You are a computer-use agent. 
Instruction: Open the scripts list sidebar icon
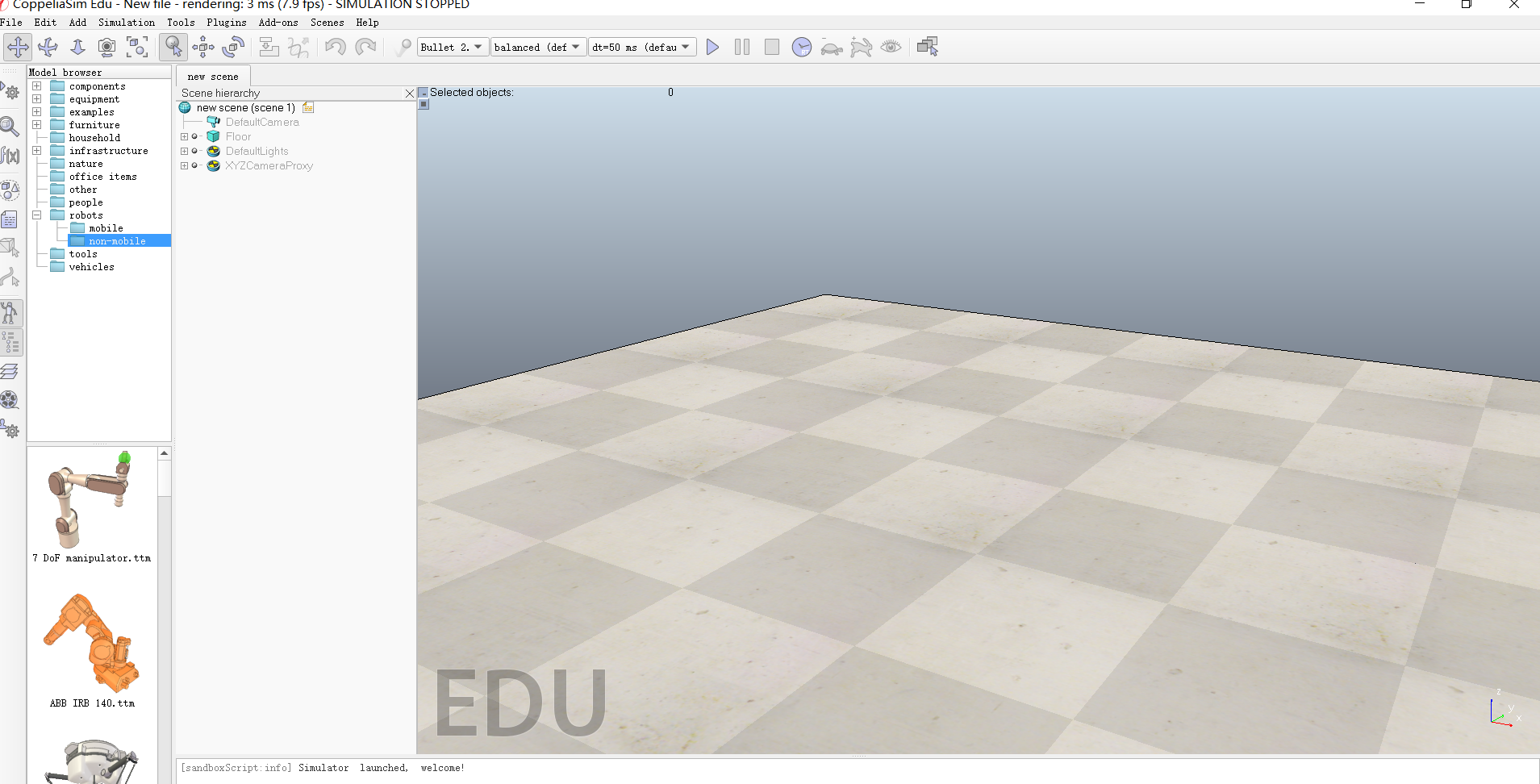click(10, 219)
